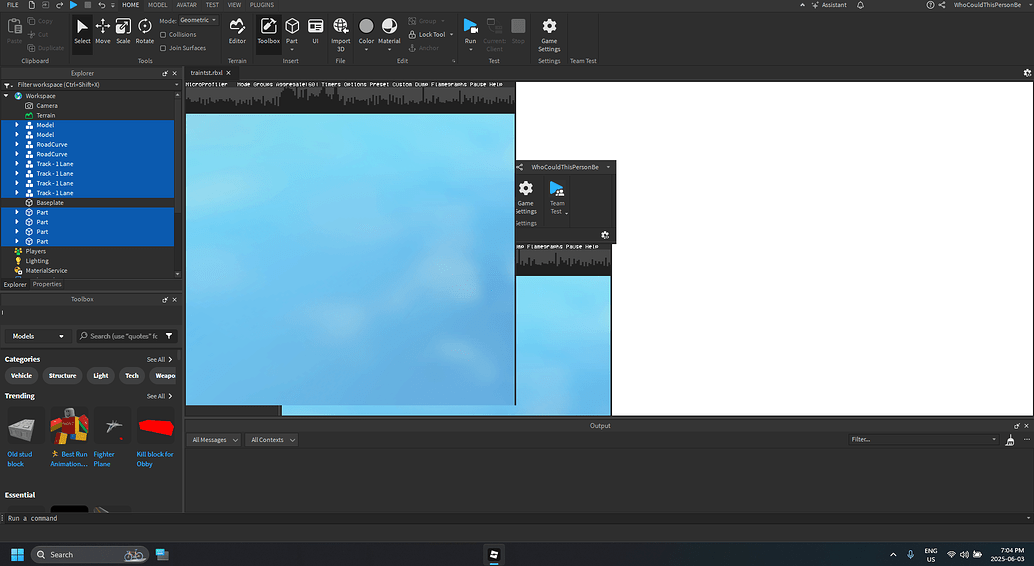The image size is (1034, 566).
Task: Activate the Move tool
Action: coord(103,32)
